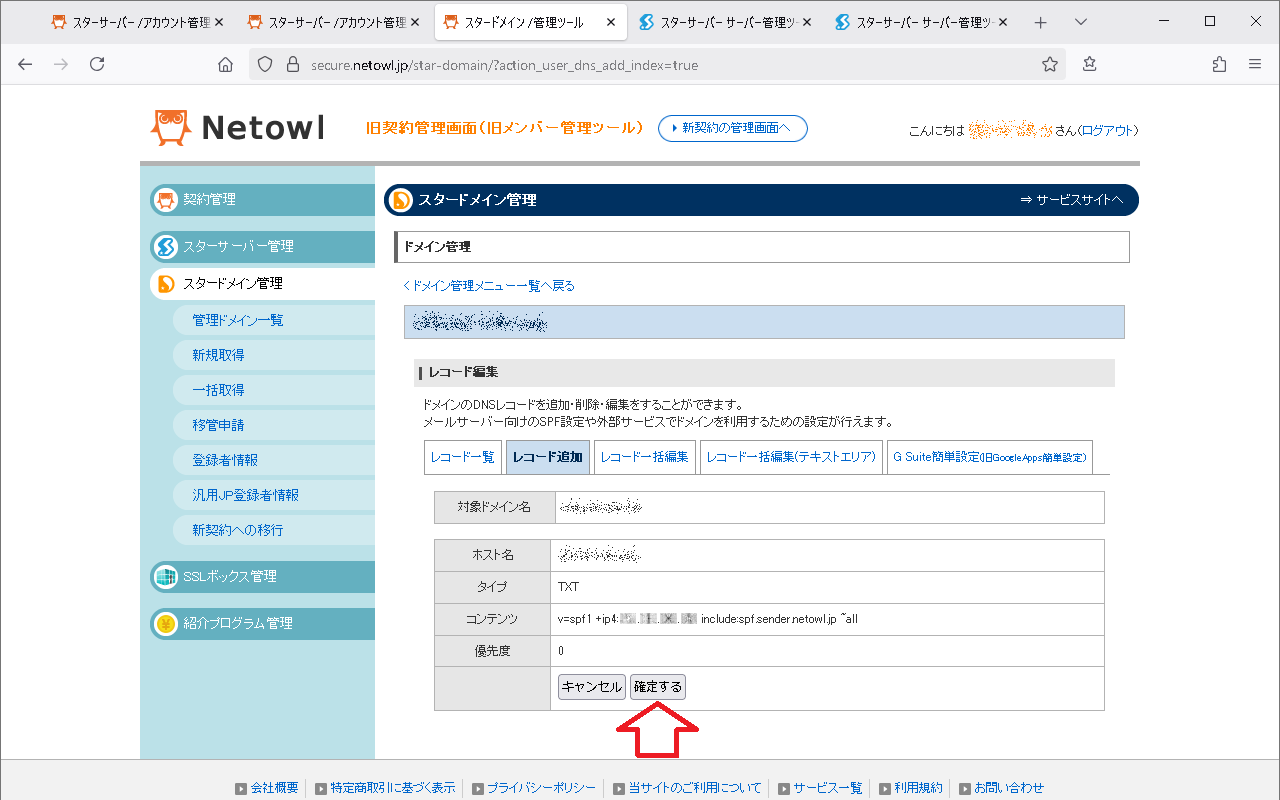
Task: Go to browser home page icon
Action: 225,64
